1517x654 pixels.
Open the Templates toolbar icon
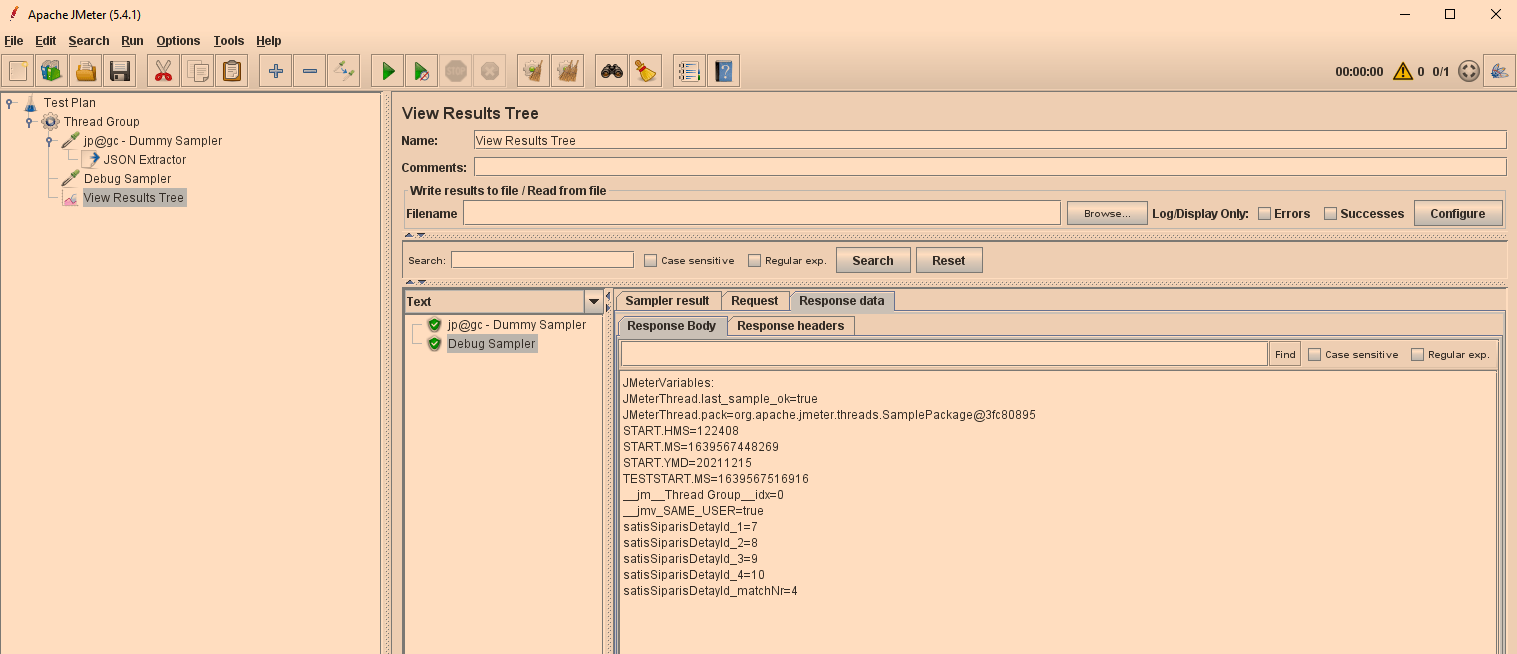click(52, 71)
